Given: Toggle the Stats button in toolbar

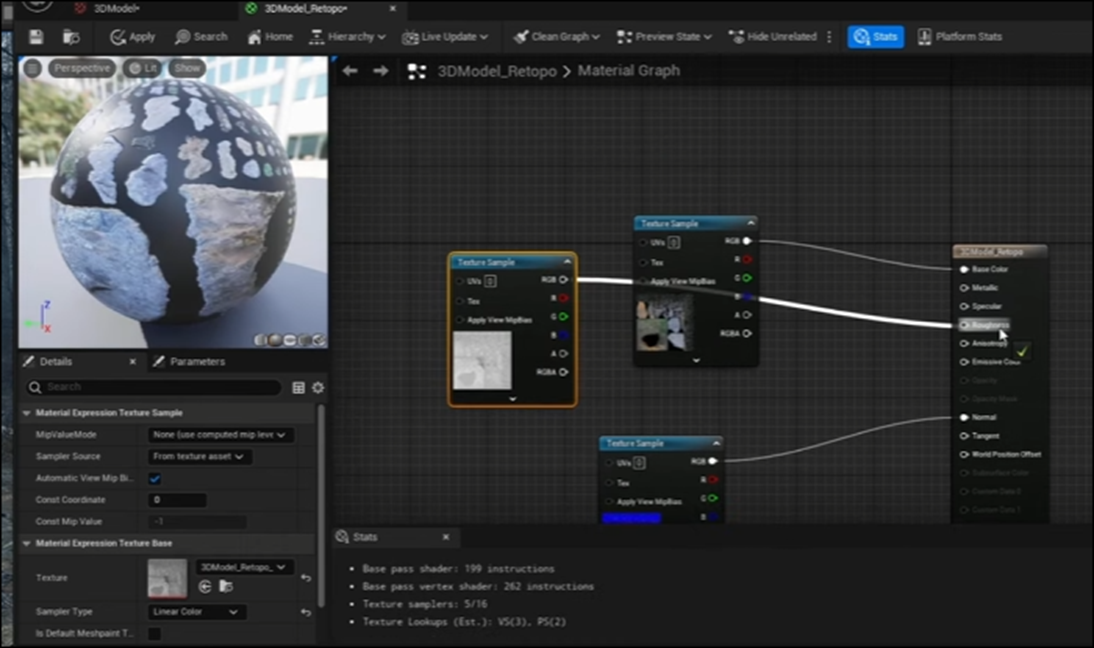Looking at the screenshot, I should [x=875, y=37].
